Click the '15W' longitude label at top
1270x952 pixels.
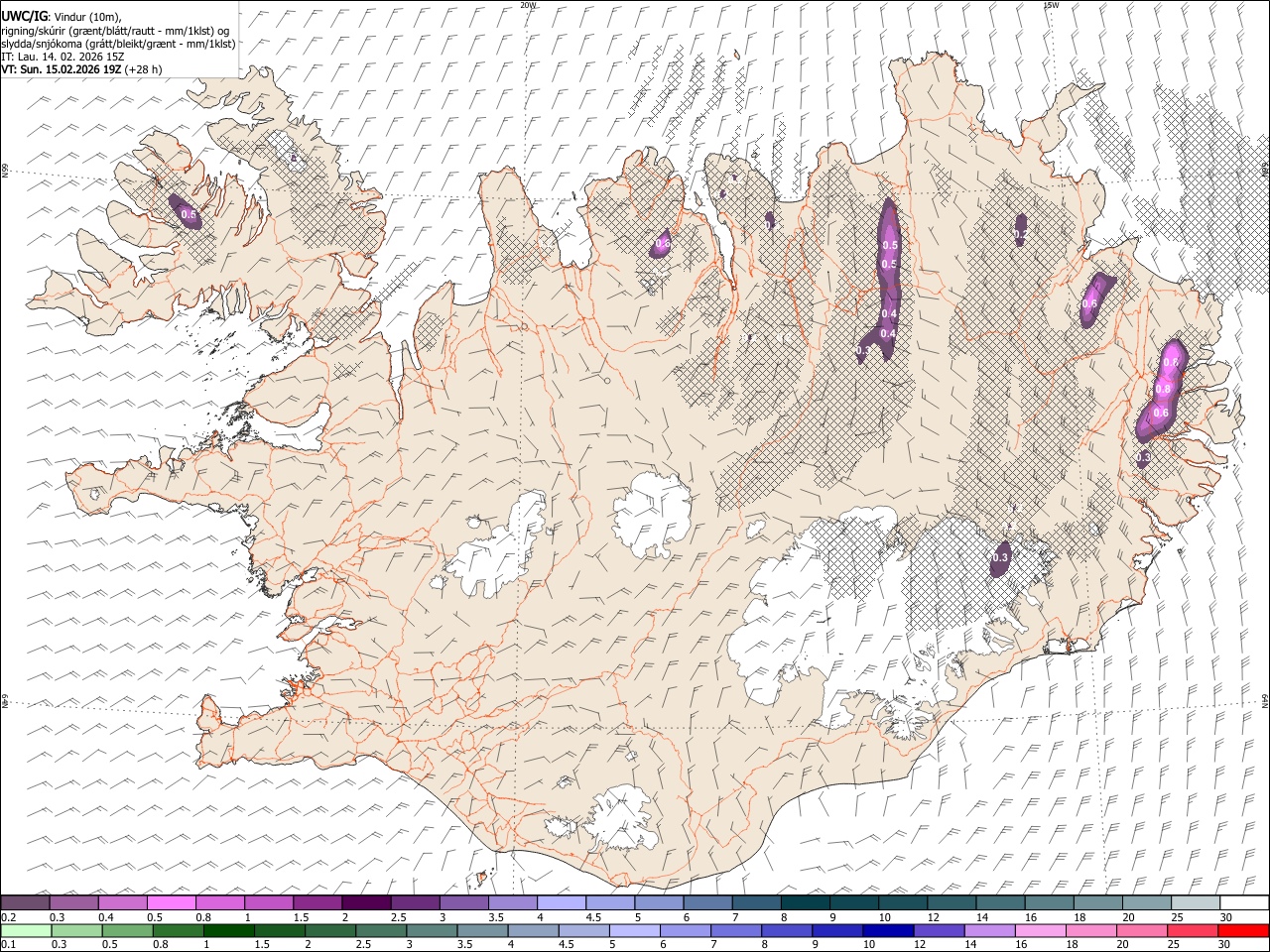tap(1050, 5)
